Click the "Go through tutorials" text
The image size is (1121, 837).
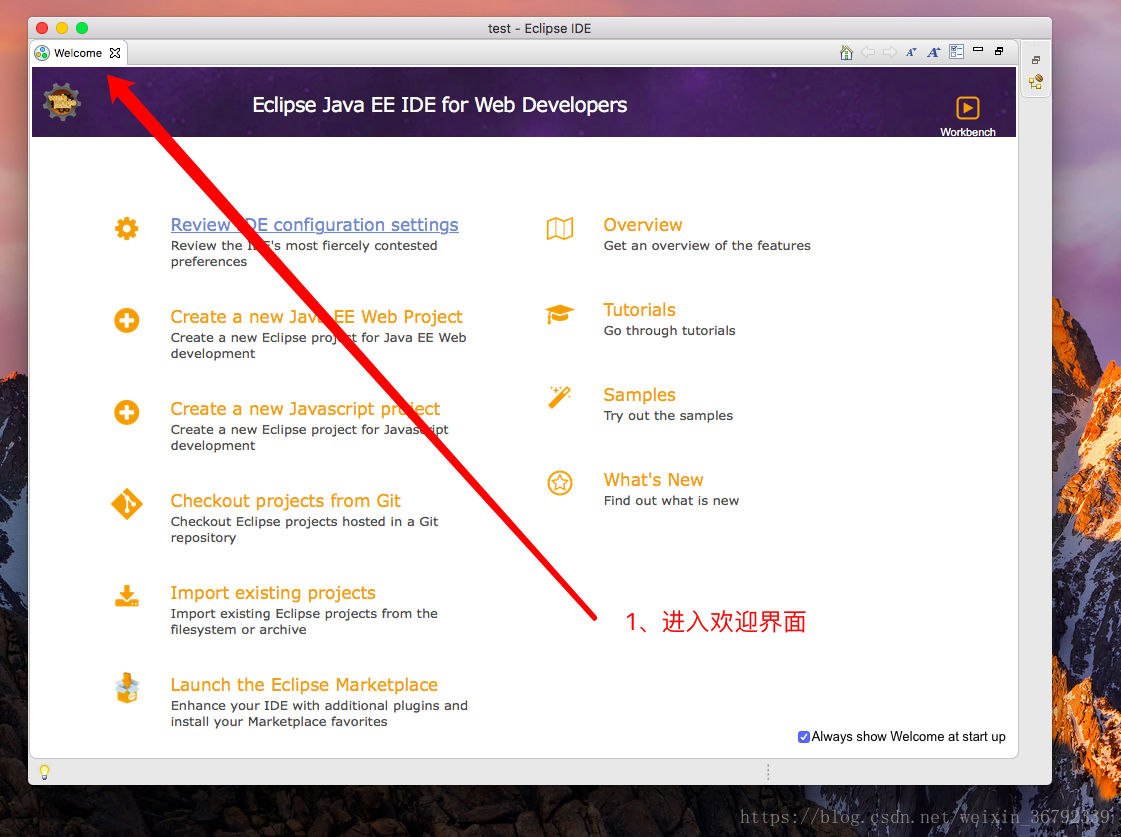click(669, 330)
